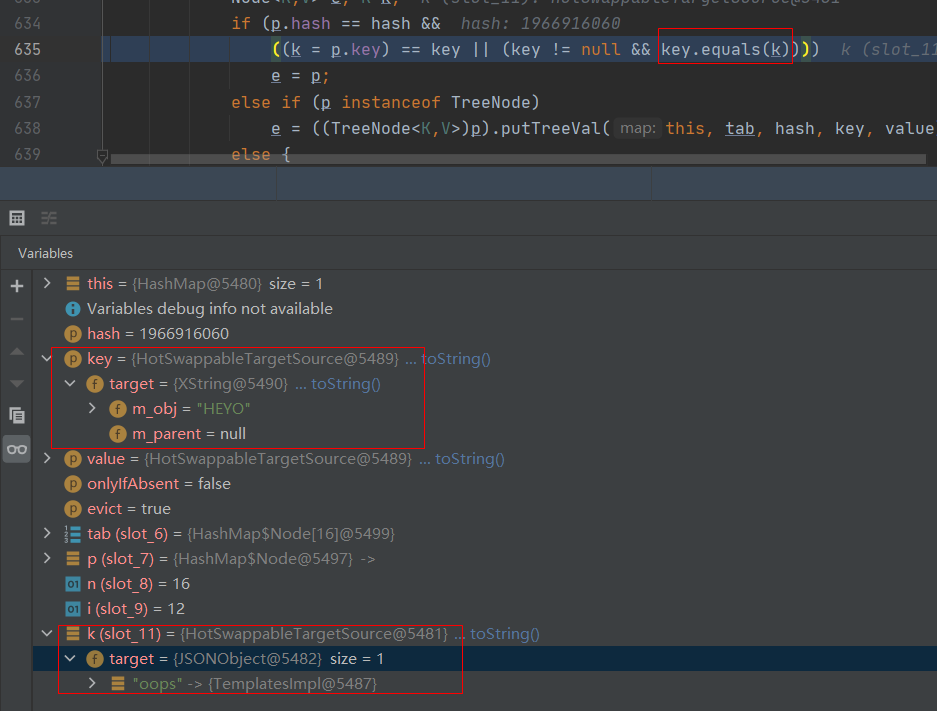937x711 pixels.
Task: Click the threads list icon beside layout icon
Action: tap(49, 218)
